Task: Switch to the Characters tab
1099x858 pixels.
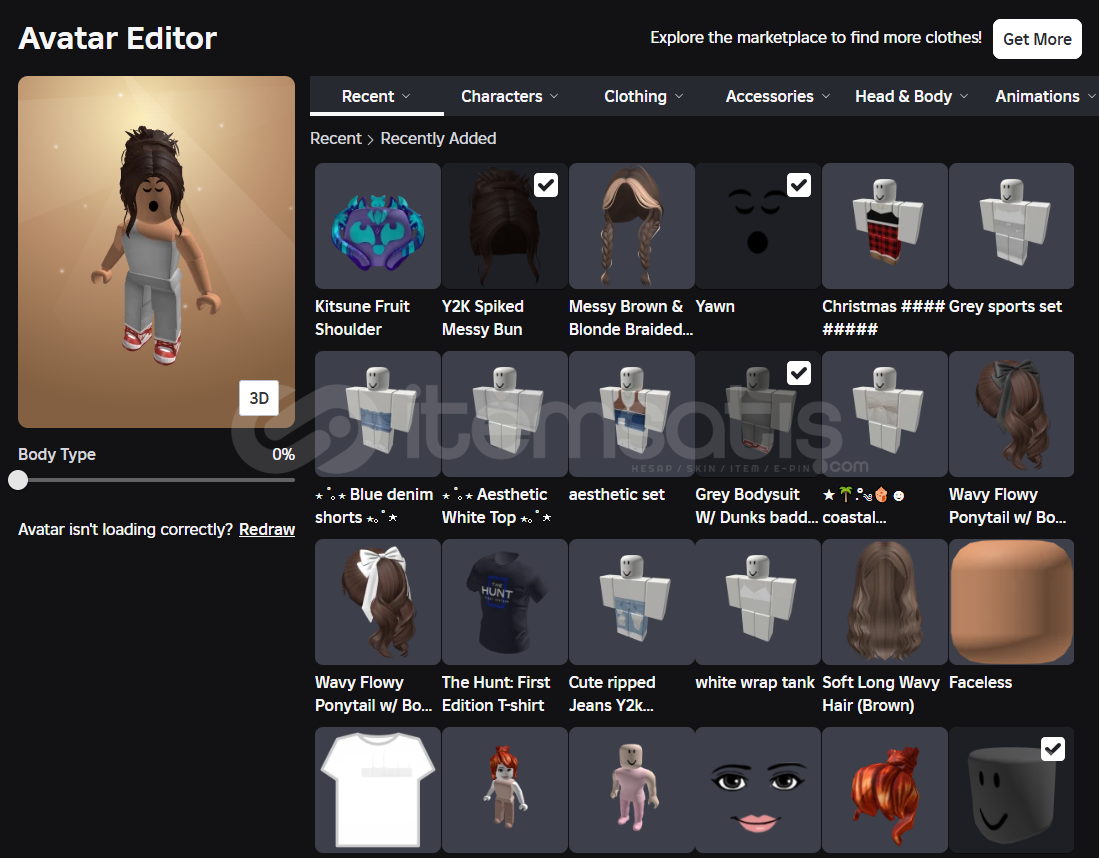Action: point(509,97)
